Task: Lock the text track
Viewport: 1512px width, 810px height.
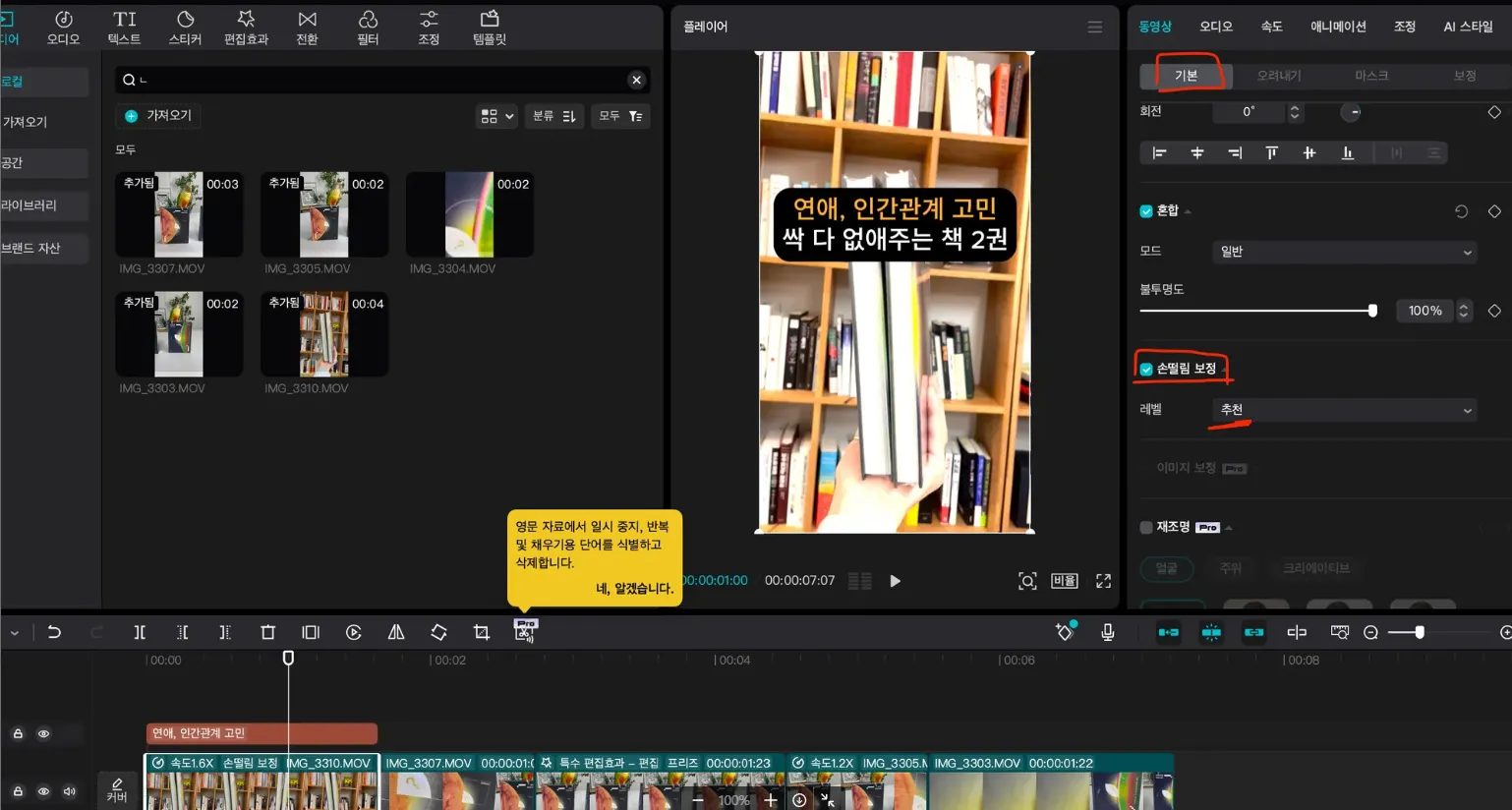Action: pyautogui.click(x=18, y=733)
